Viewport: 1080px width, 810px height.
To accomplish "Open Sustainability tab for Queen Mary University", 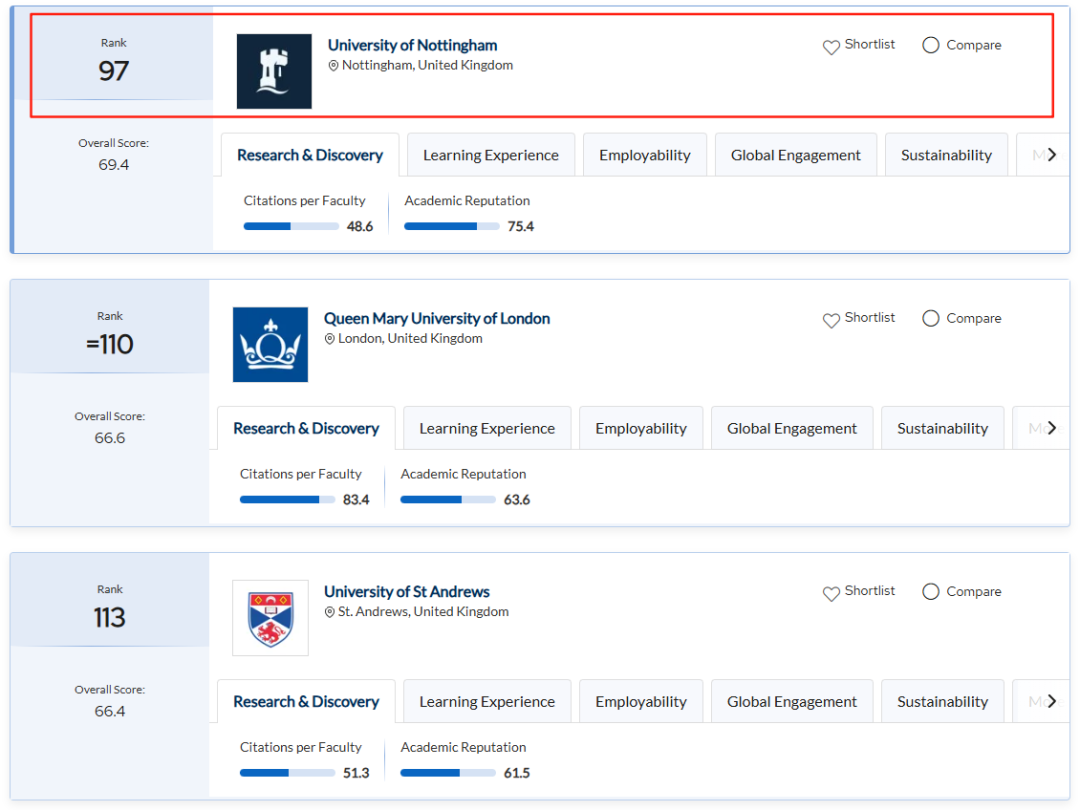I will [943, 428].
